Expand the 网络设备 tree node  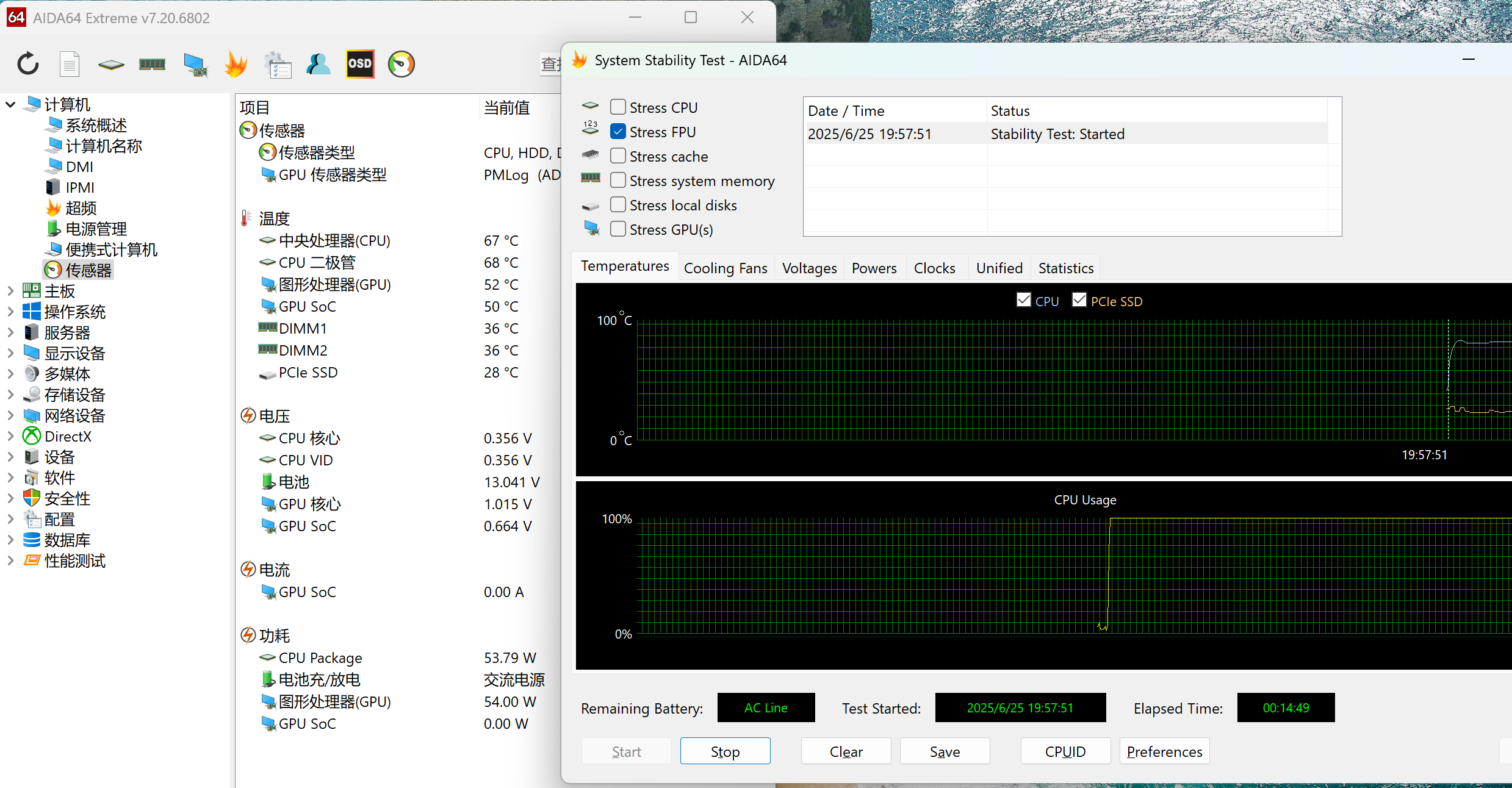(x=10, y=415)
